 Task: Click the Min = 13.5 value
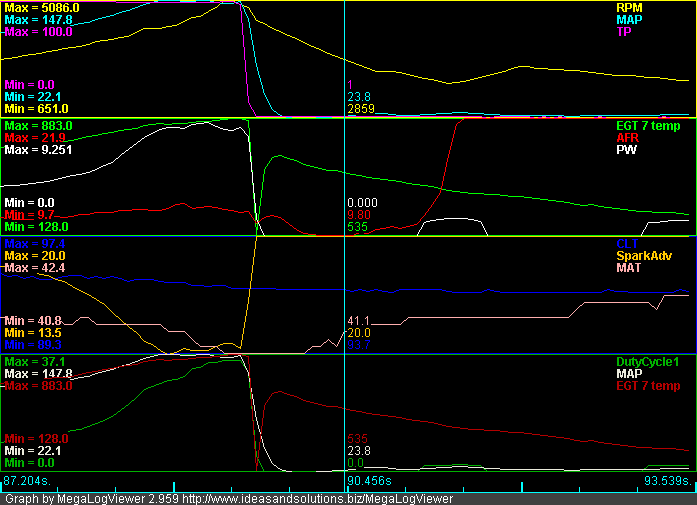33,333
